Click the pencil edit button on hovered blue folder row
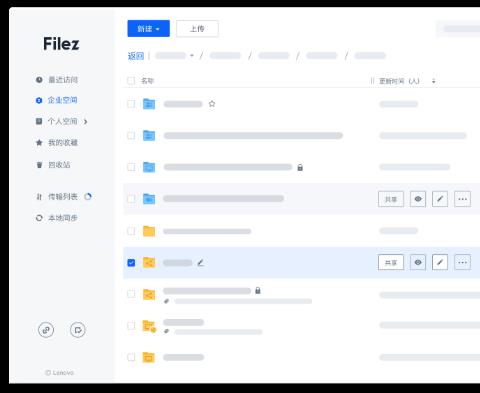Viewport: 480px width, 393px height. tap(440, 199)
